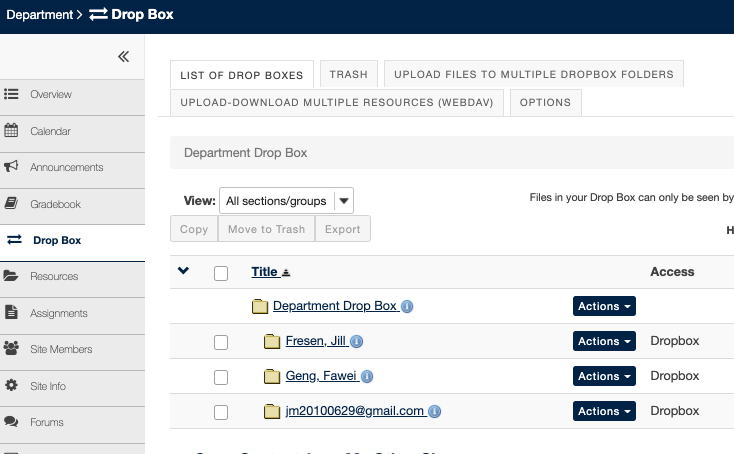Go to Announcements megaphone in sidebar

click(x=66, y=167)
